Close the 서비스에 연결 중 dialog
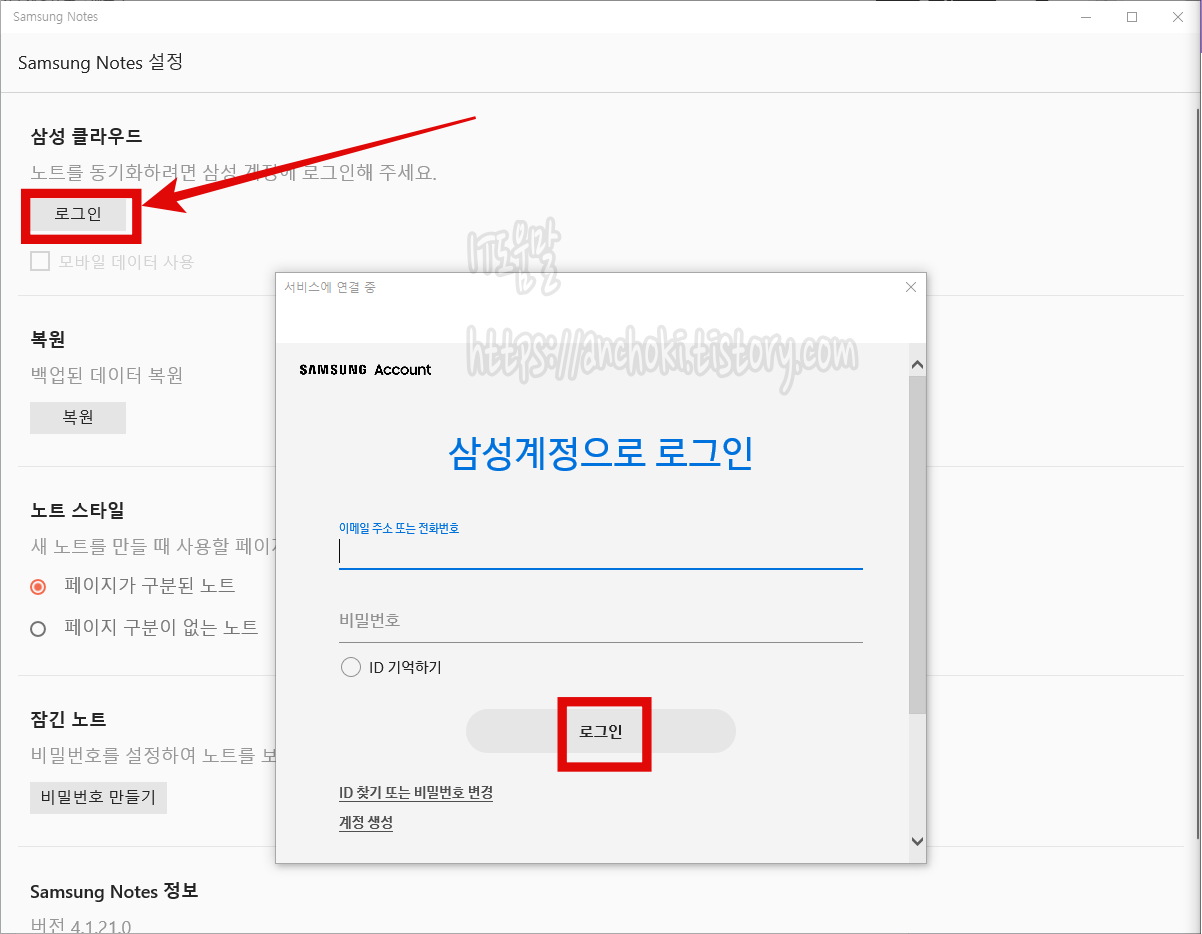The height and width of the screenshot is (934, 1202). tap(910, 287)
